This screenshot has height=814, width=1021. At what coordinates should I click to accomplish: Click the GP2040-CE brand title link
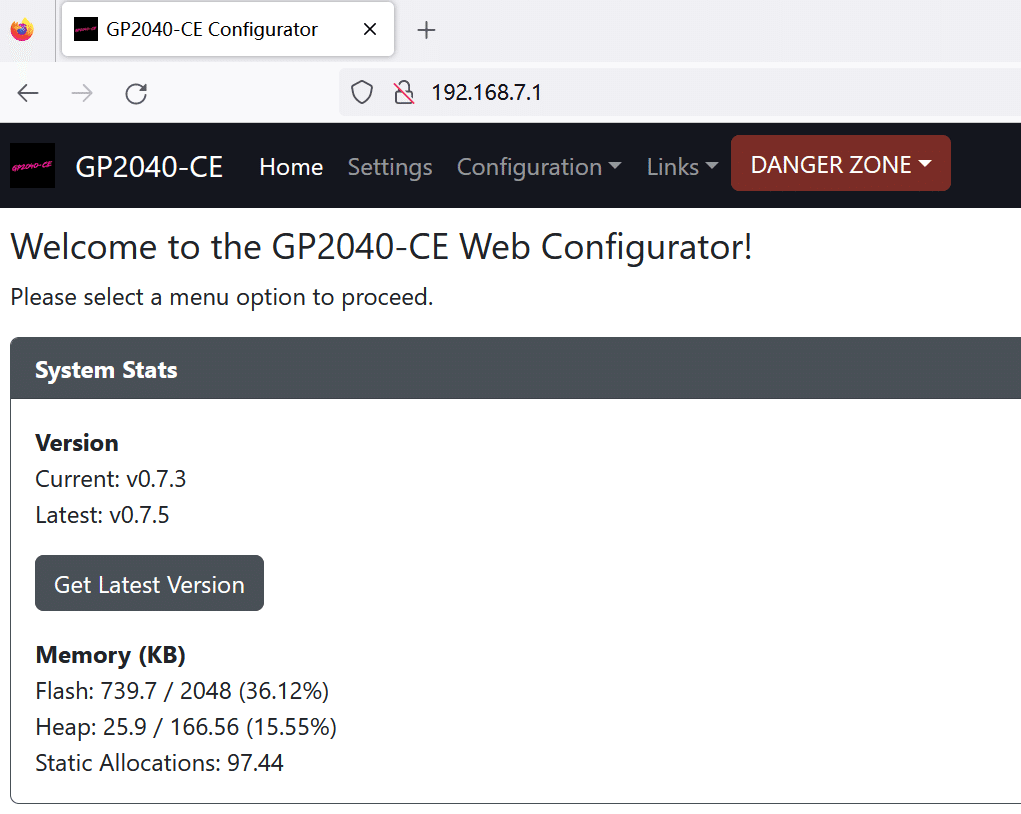149,167
